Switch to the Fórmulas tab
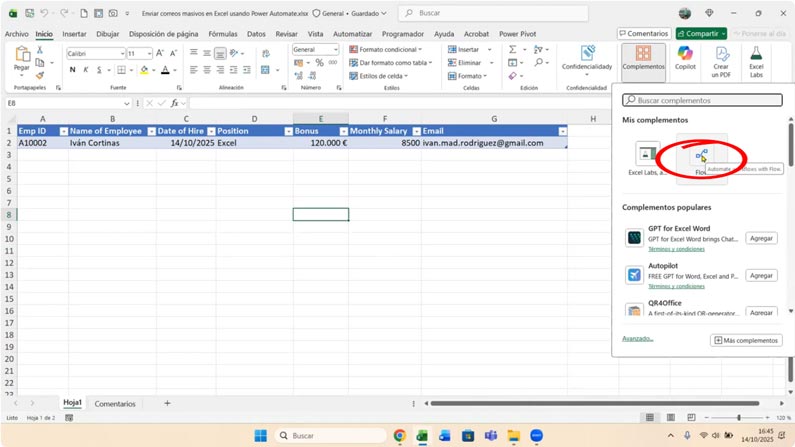The height and width of the screenshot is (447, 795). click(223, 34)
